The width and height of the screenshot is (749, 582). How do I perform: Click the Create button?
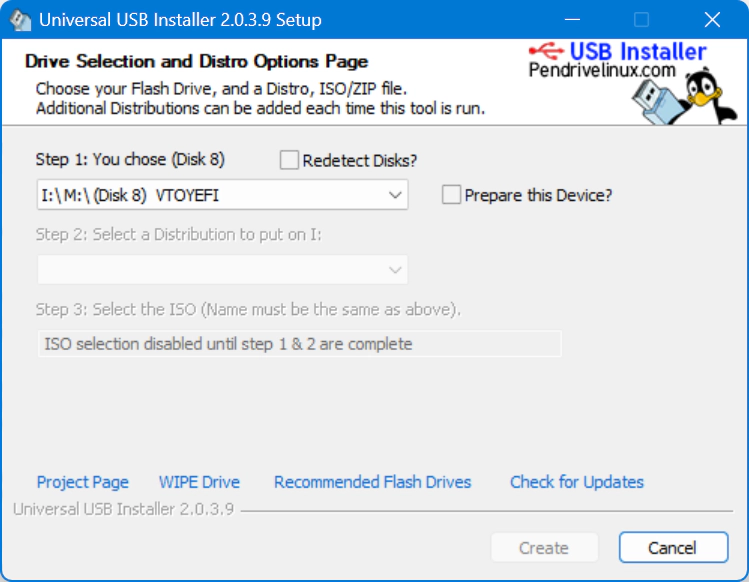[544, 548]
